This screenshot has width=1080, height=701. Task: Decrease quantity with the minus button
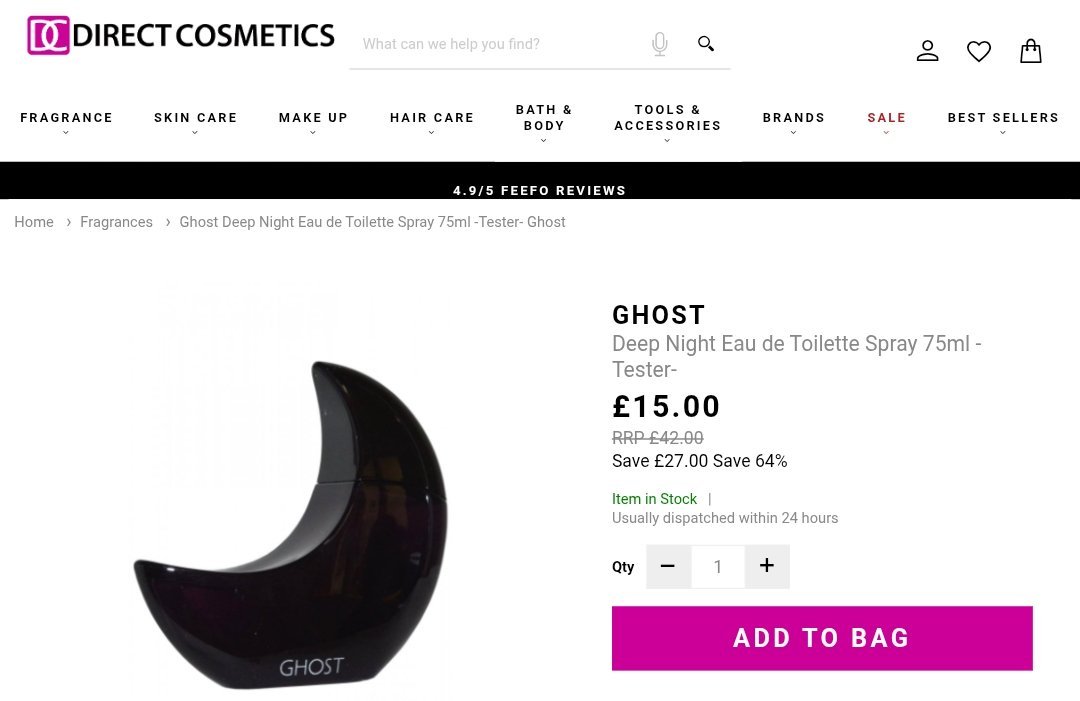668,566
